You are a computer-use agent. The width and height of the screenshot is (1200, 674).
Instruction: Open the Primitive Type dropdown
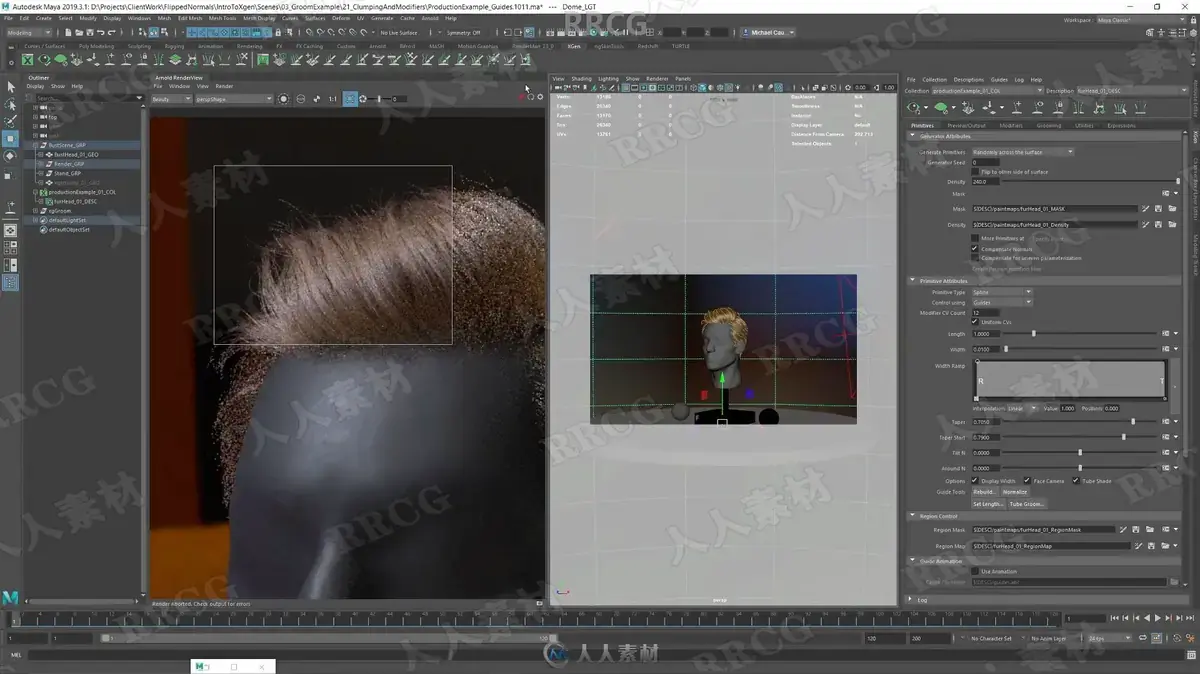point(1001,292)
